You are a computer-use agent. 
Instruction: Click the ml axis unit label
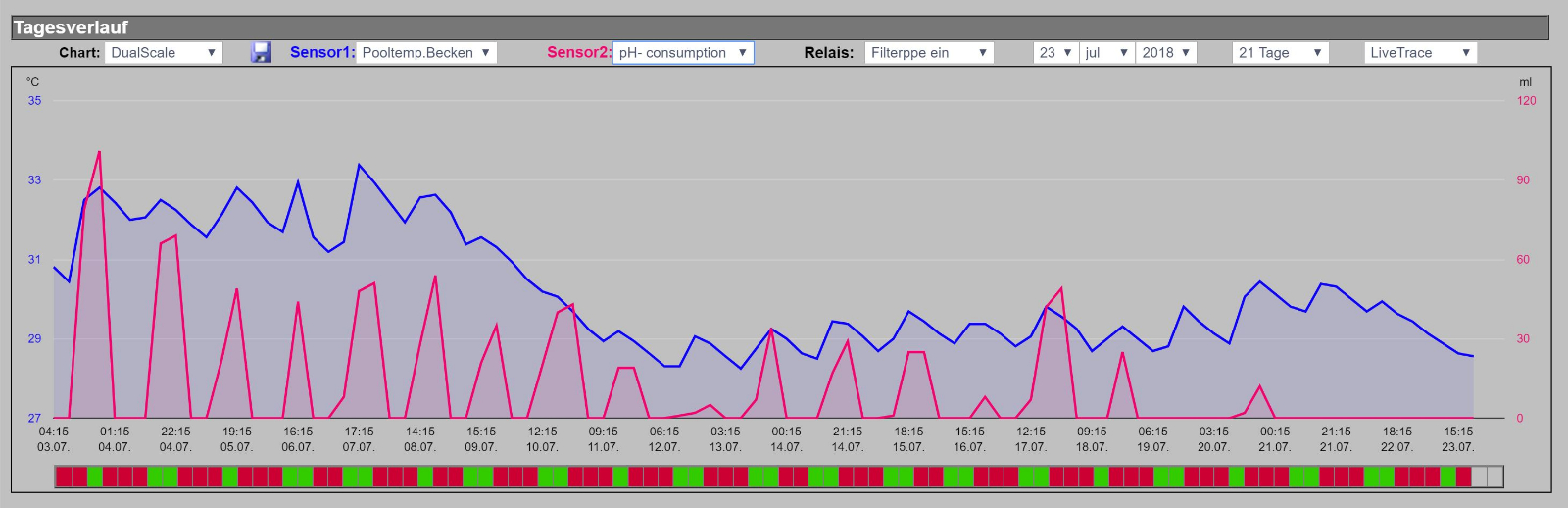coord(1525,82)
